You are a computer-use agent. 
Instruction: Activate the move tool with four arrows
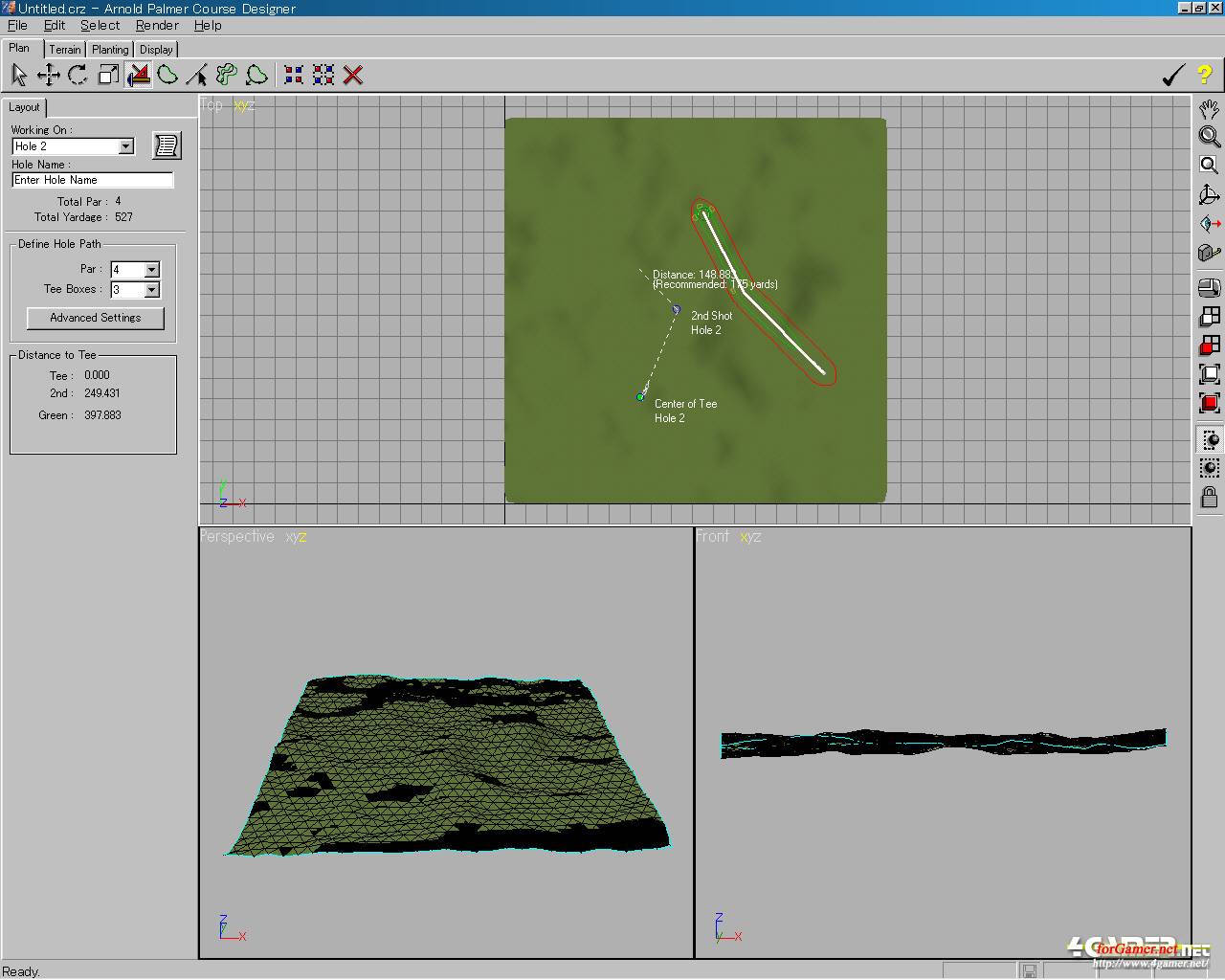click(x=48, y=75)
